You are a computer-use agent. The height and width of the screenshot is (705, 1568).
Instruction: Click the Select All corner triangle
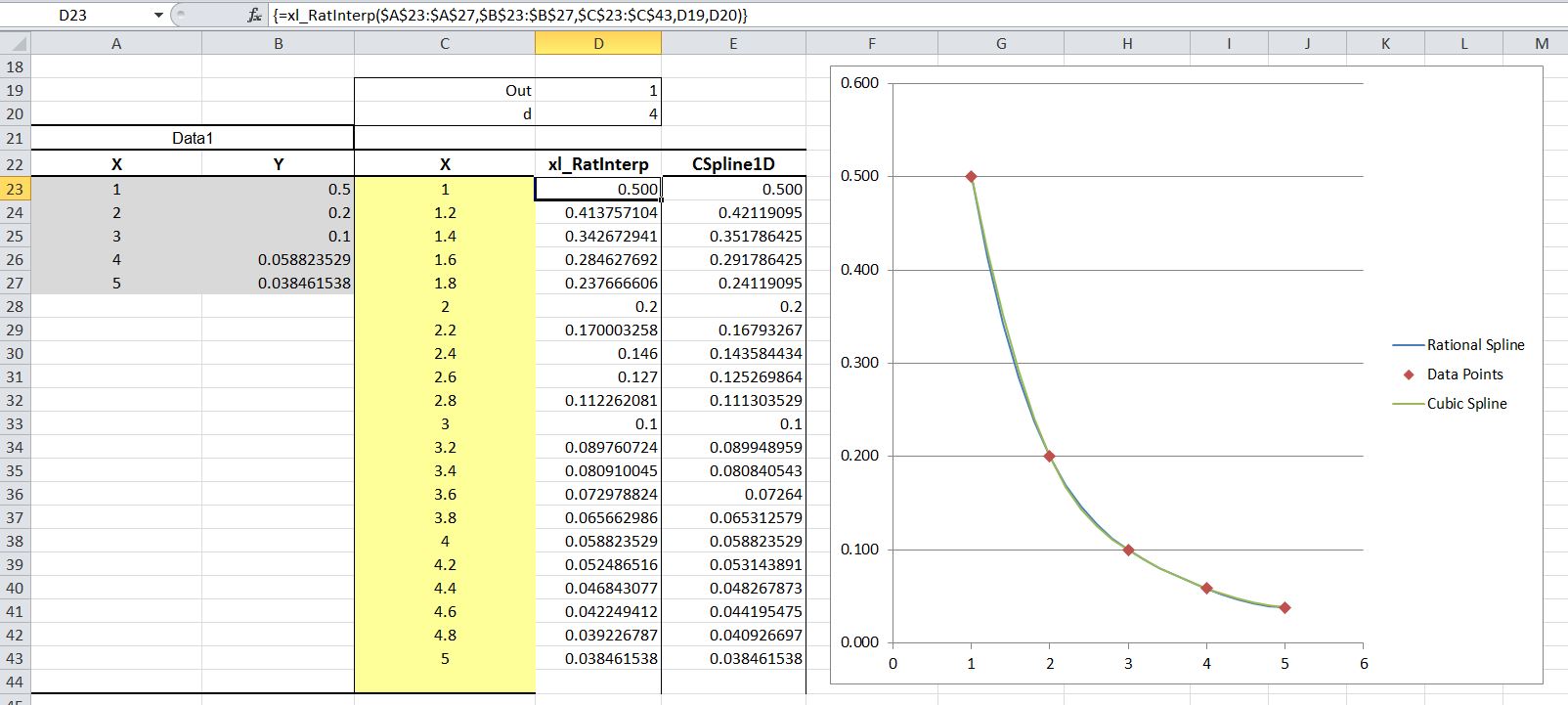(16, 44)
